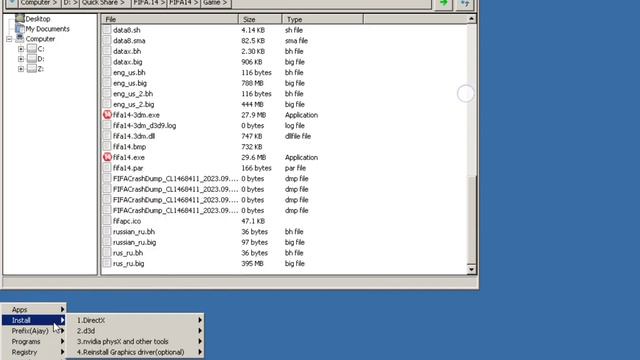Select the Programs menu item
640x360 pixels.
tap(34, 341)
